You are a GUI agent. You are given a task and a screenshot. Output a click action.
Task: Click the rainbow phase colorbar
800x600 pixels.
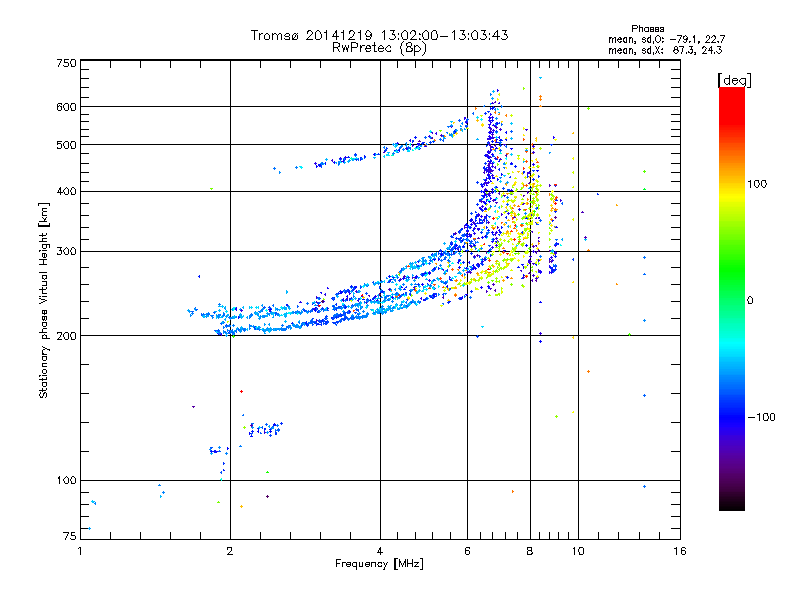click(732, 299)
